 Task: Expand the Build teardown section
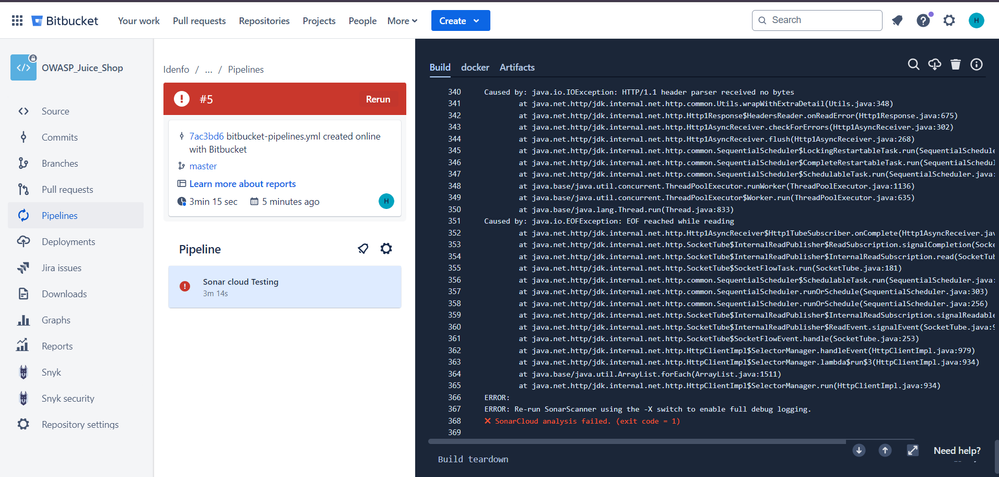[x=473, y=459]
